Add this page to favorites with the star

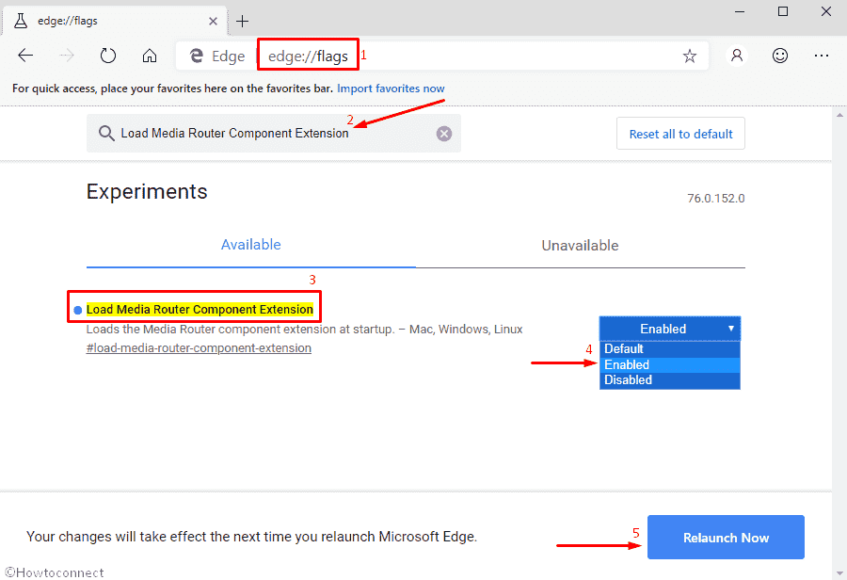[689, 56]
